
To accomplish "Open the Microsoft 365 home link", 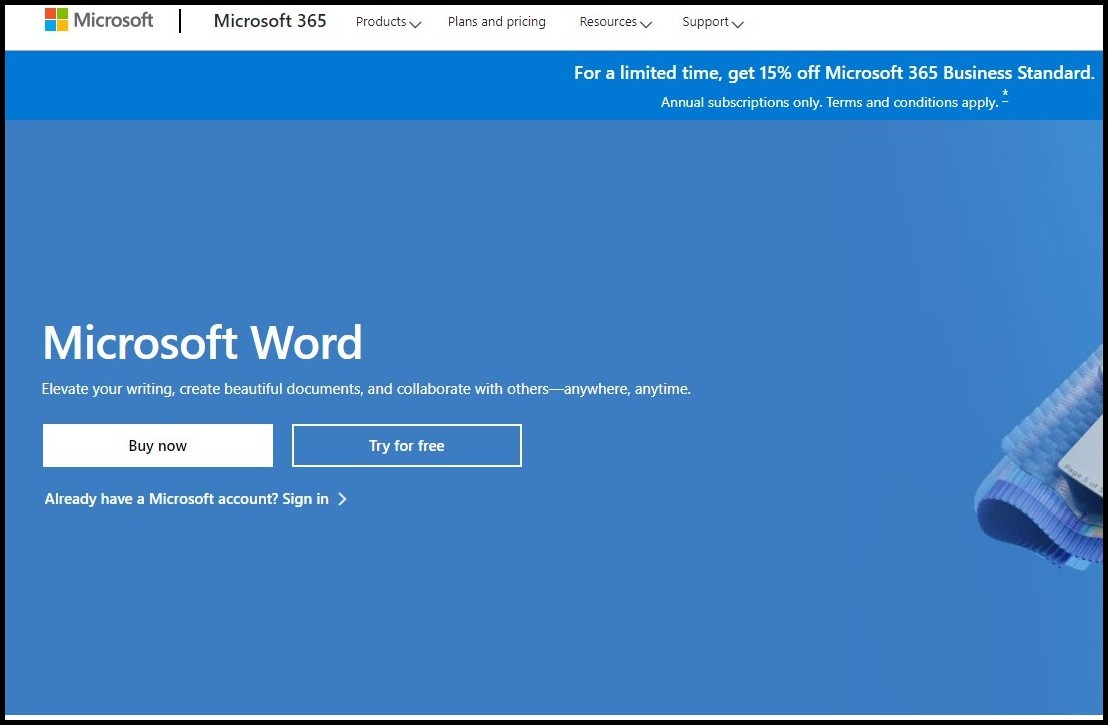I will pos(270,21).
